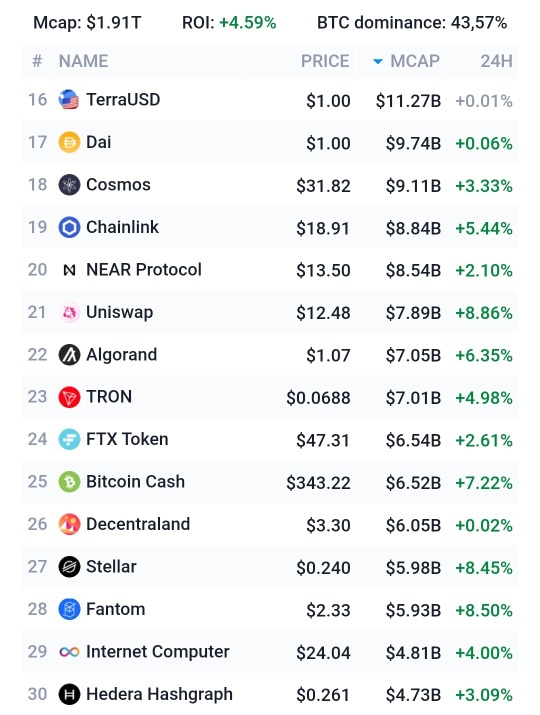The height and width of the screenshot is (715, 540).
Task: Click the Hedera Hashgraph H icon
Action: pyautogui.click(x=69, y=694)
